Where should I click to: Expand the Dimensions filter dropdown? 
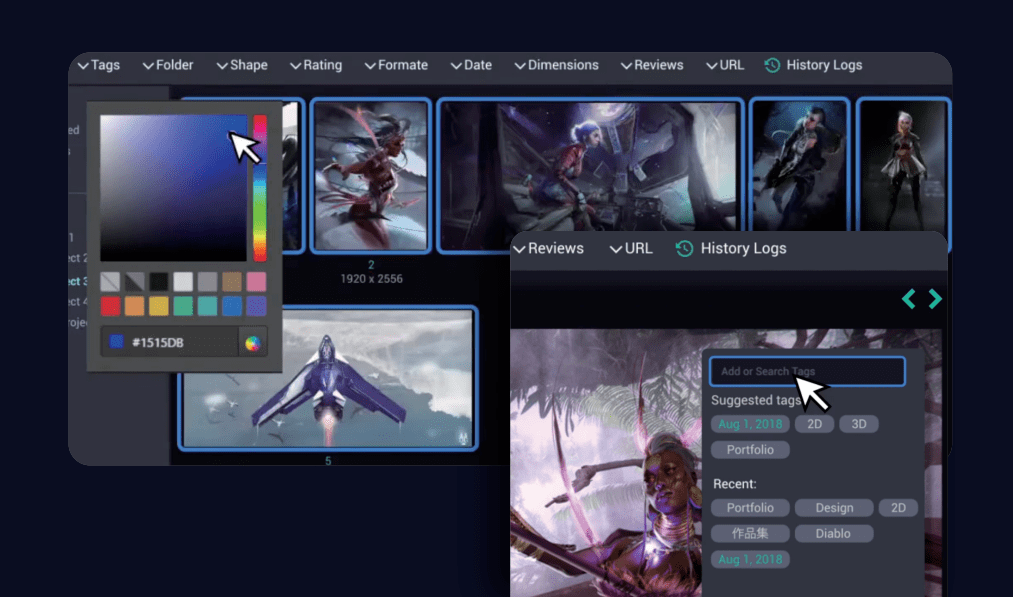[x=556, y=65]
